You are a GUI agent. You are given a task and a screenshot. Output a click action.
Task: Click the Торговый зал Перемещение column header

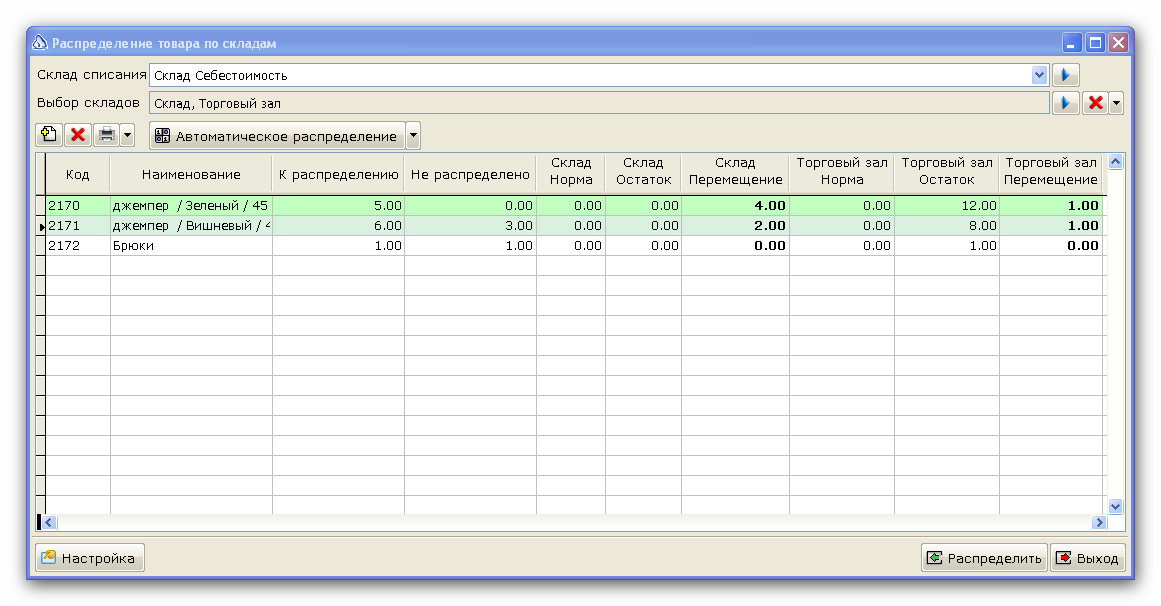(1051, 171)
